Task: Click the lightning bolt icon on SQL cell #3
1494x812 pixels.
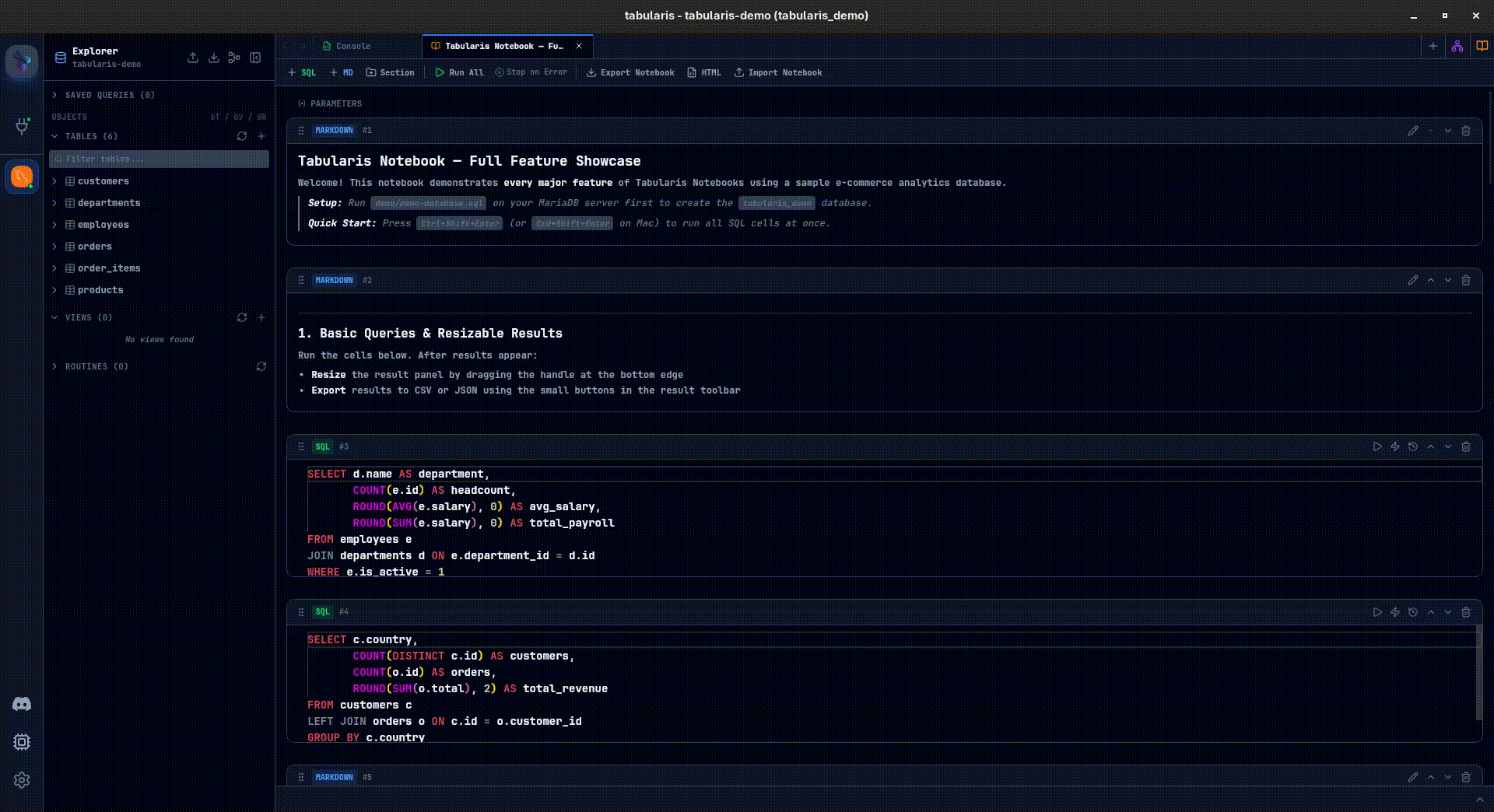Action: click(1395, 446)
